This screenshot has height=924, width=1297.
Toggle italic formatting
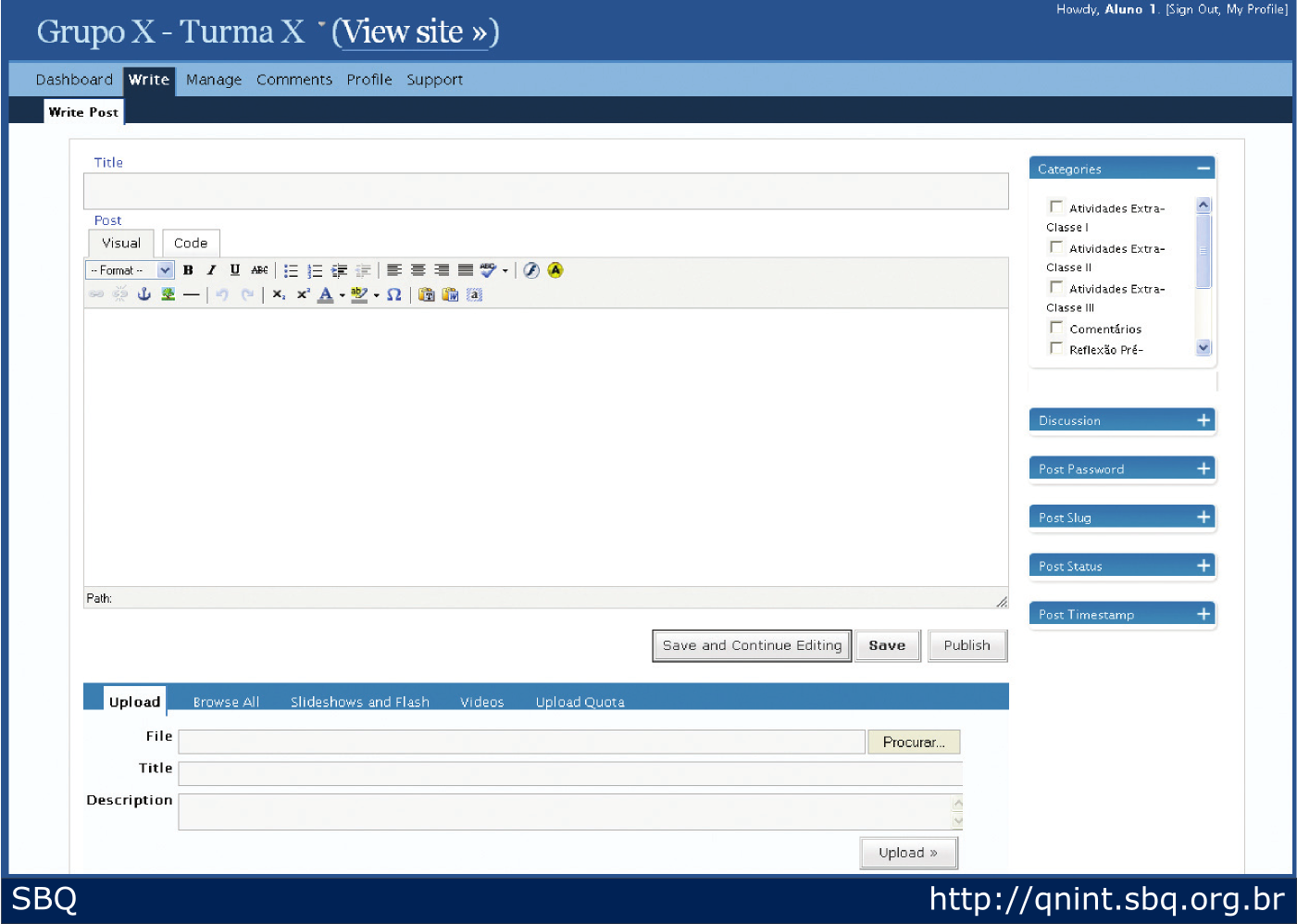click(x=211, y=270)
